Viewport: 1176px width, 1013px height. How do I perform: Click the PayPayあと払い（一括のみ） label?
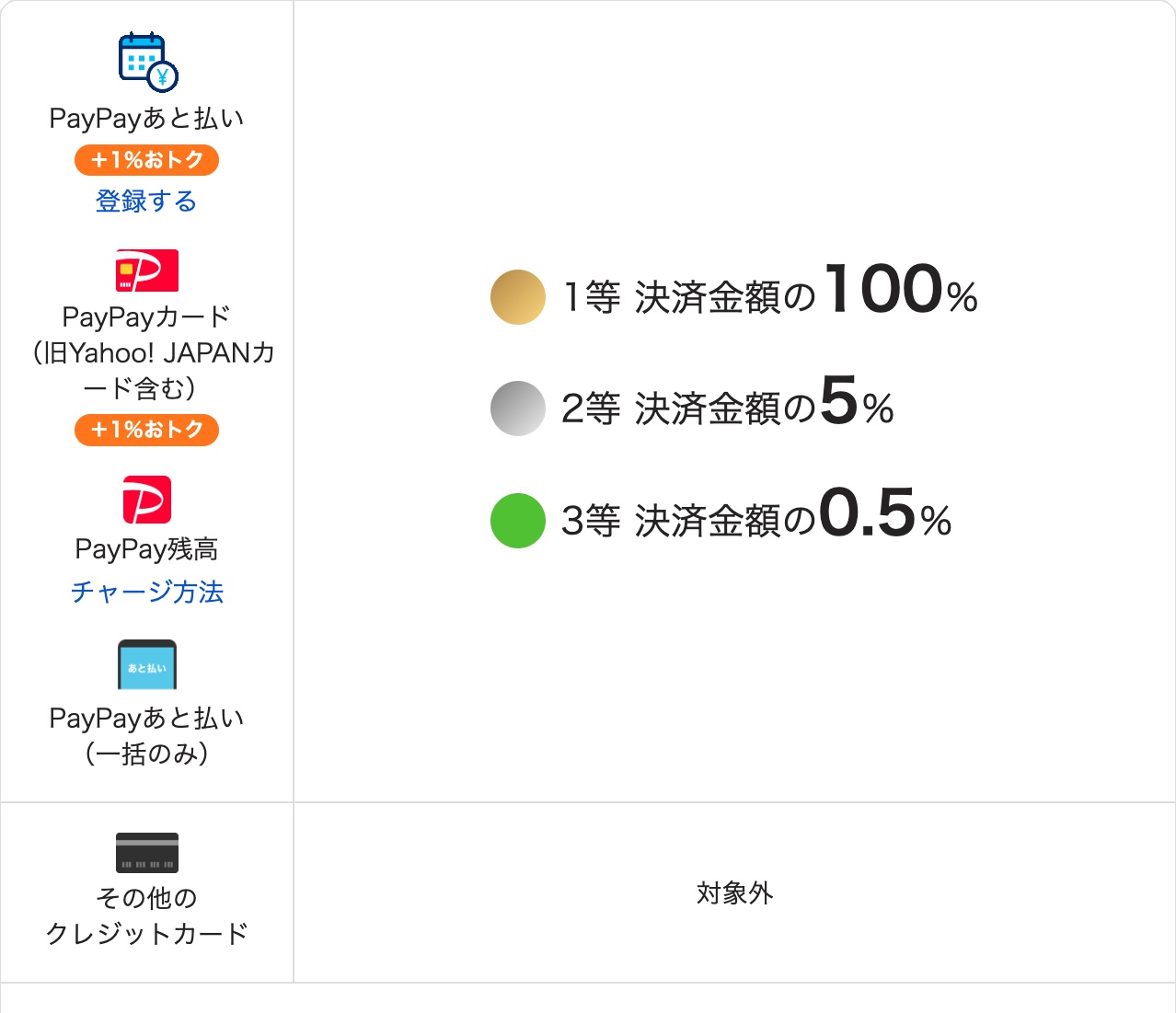[x=147, y=736]
